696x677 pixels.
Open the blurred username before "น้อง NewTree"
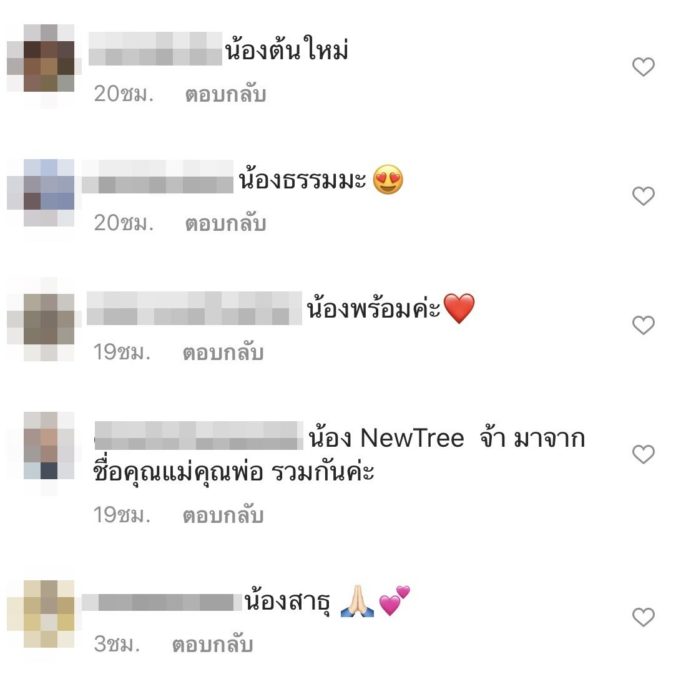click(199, 435)
